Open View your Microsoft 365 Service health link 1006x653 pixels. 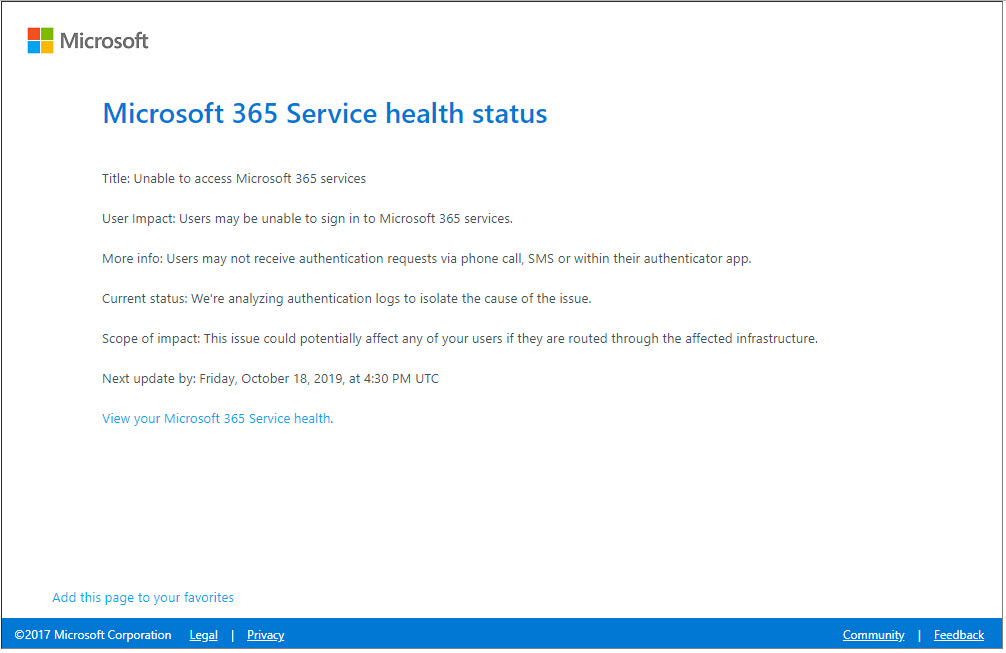pyautogui.click(x=216, y=419)
